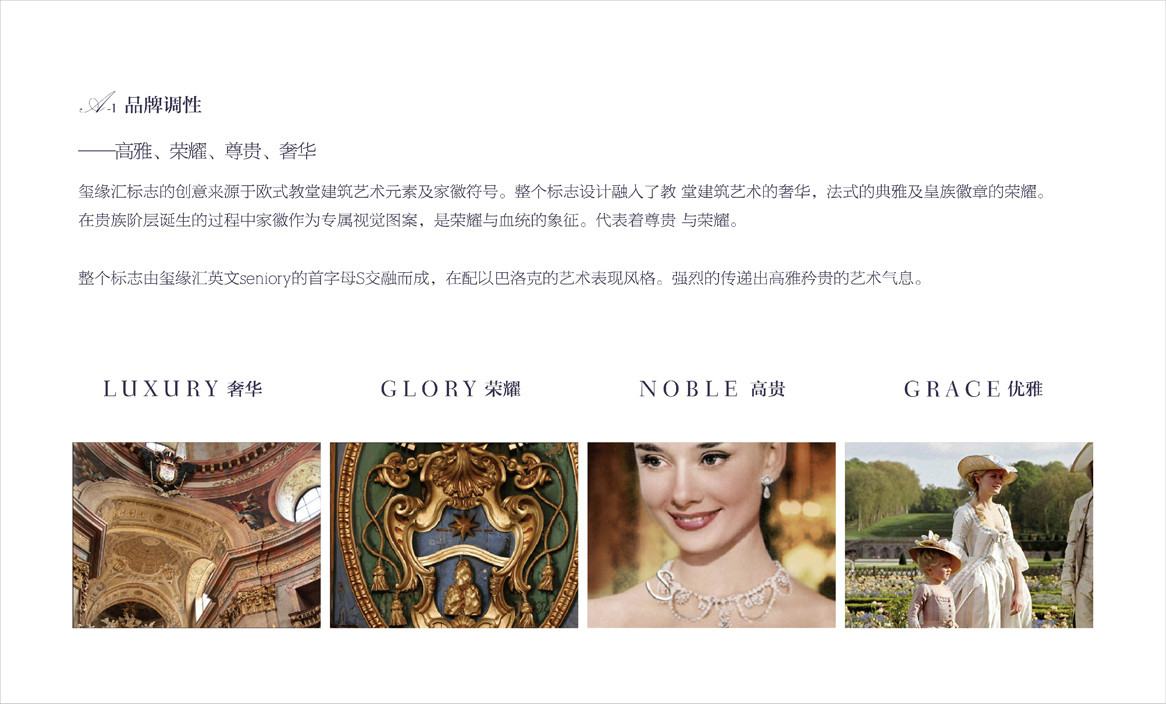Click the star emblem on golden shield
Viewport: 1166px width, 704px height.
click(465, 526)
